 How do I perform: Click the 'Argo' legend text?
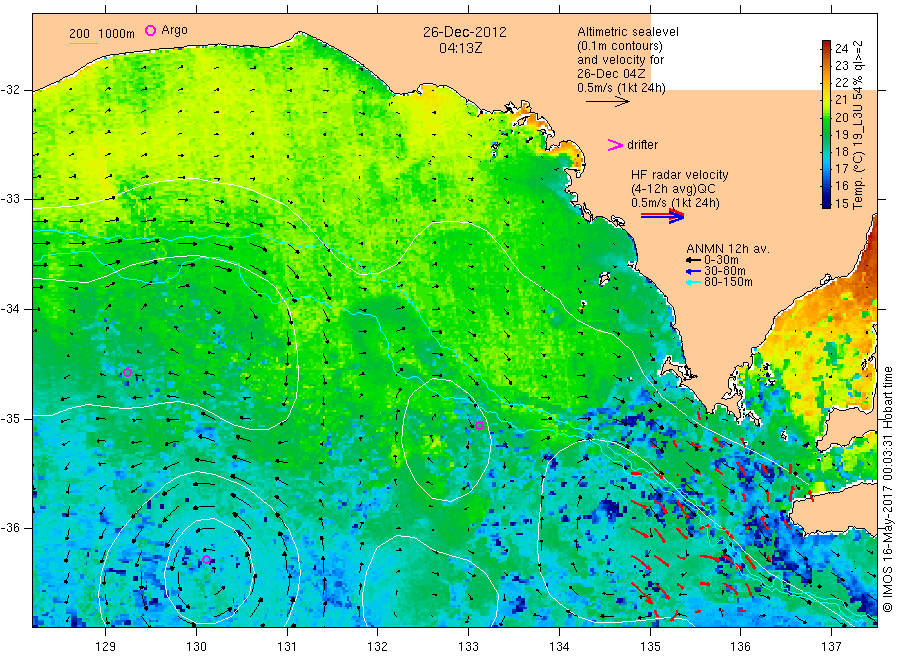coord(174,30)
